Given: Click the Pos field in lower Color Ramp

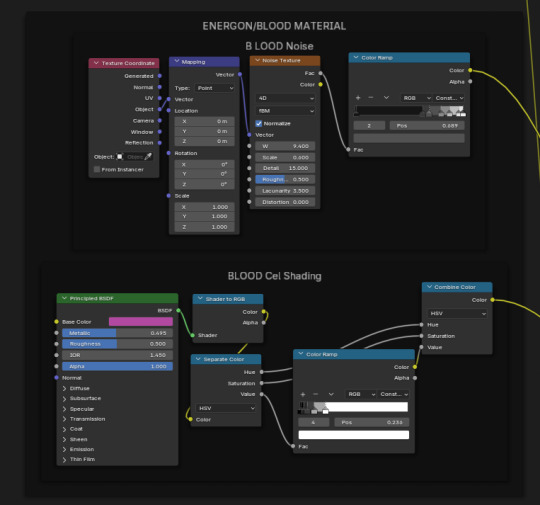Looking at the screenshot, I should coord(372,422).
